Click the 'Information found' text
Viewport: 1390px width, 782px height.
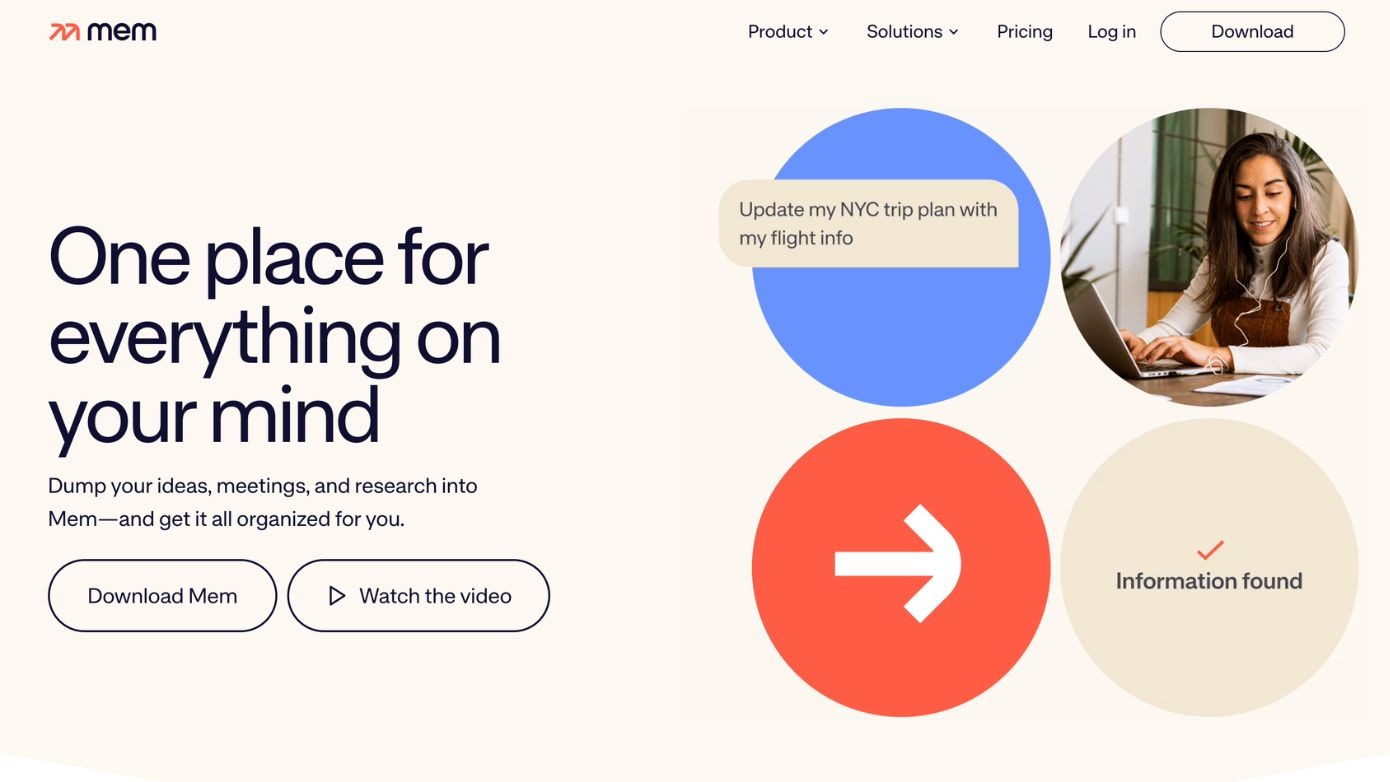point(1209,581)
